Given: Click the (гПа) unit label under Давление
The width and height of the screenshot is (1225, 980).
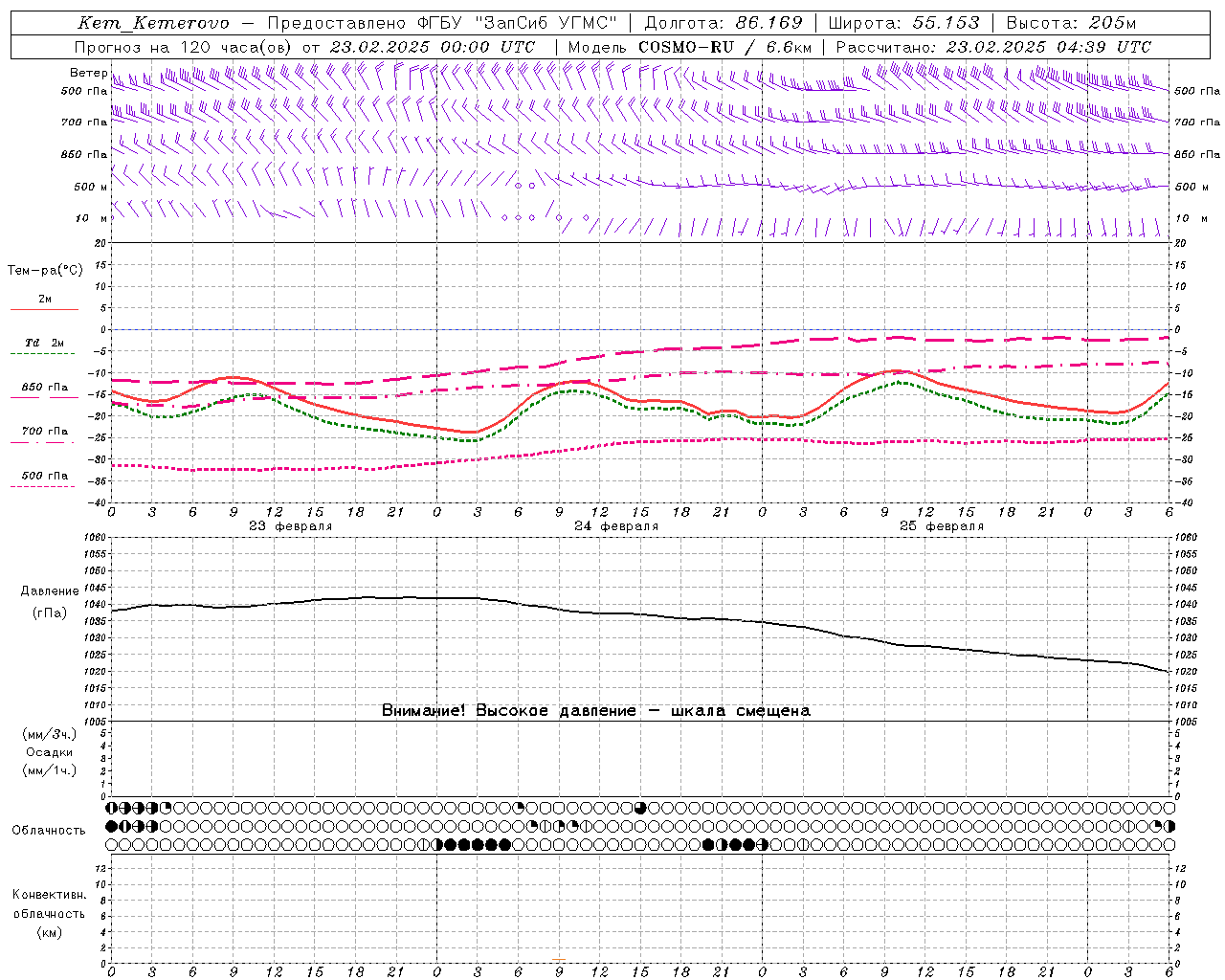Looking at the screenshot, I should pyautogui.click(x=50, y=612).
